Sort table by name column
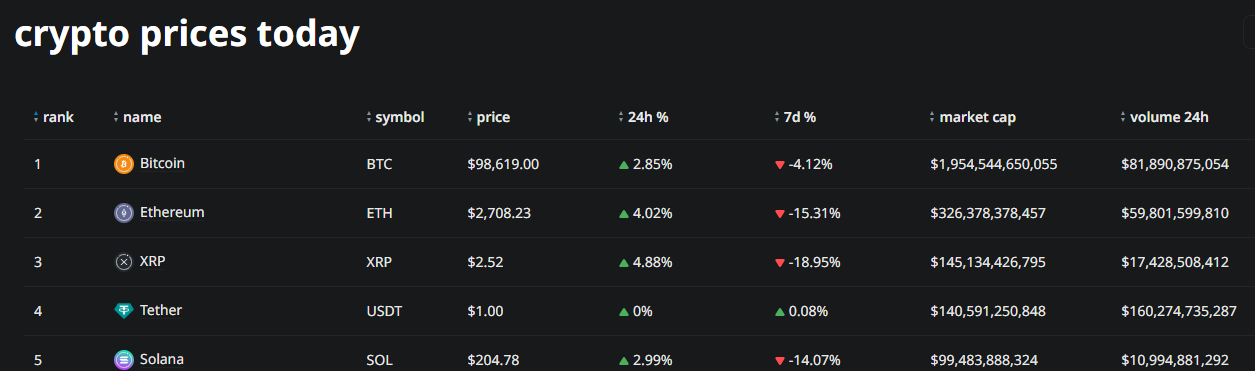This screenshot has width=1255, height=371. (x=137, y=117)
